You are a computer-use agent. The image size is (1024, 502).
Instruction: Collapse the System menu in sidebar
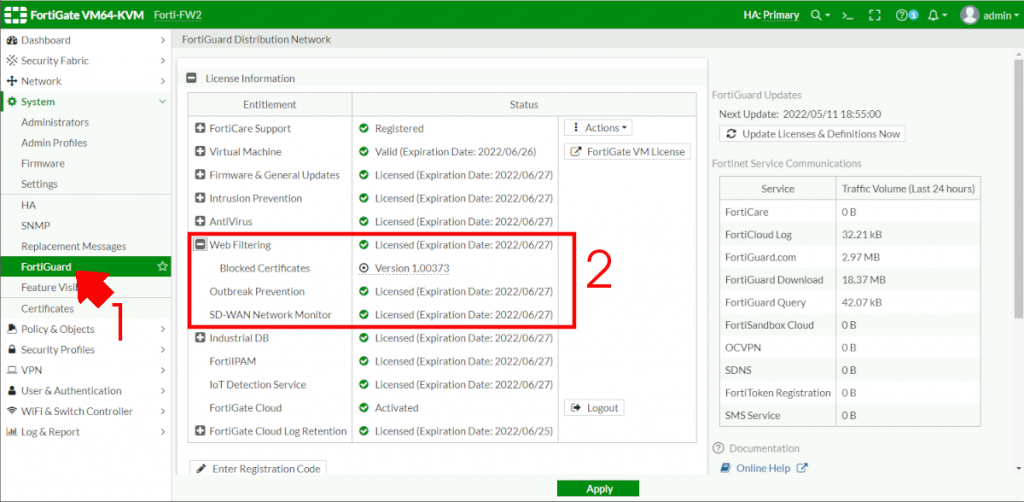click(163, 102)
